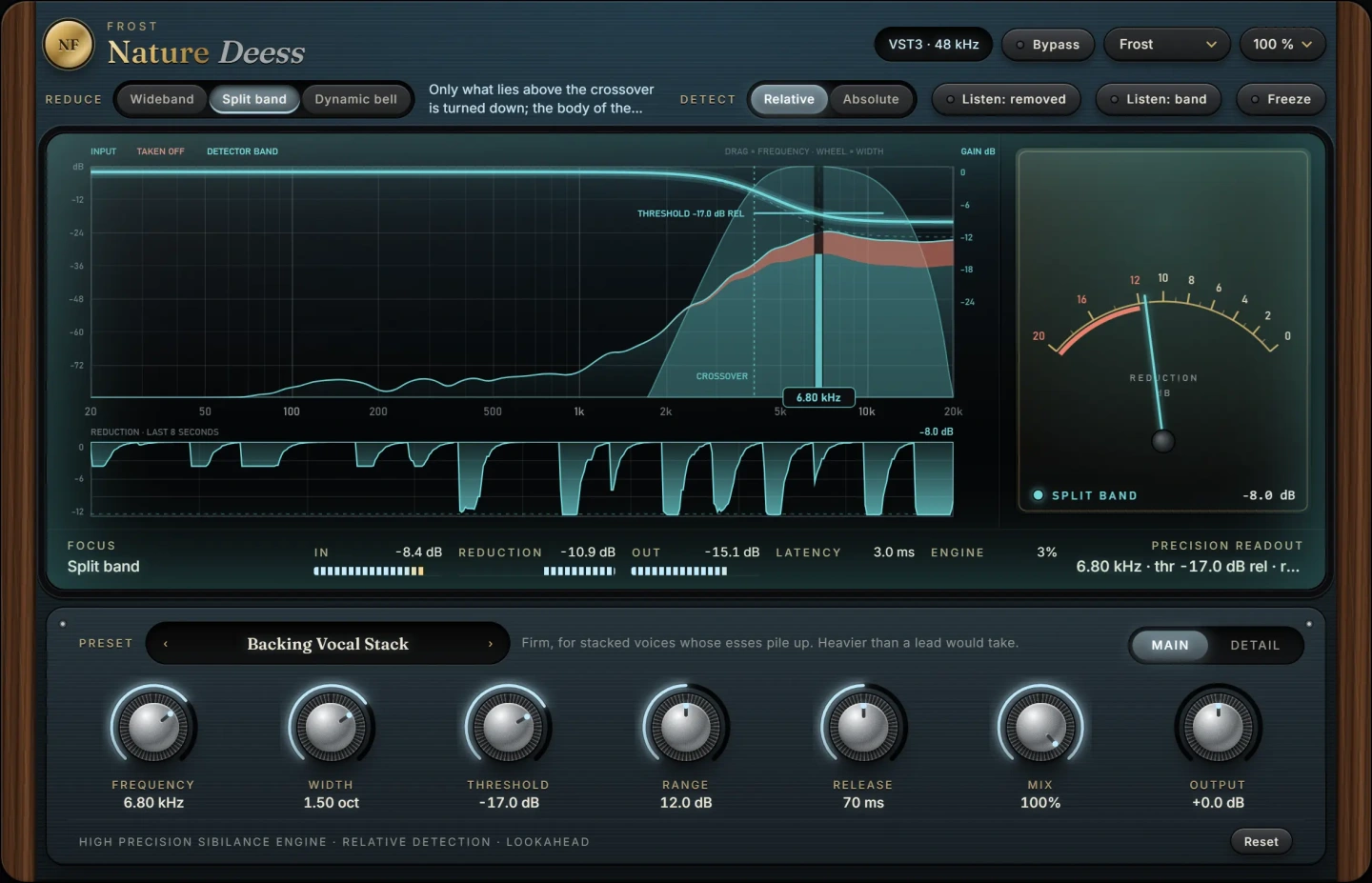Click the Frequency knob
1372x883 pixels.
[153, 728]
